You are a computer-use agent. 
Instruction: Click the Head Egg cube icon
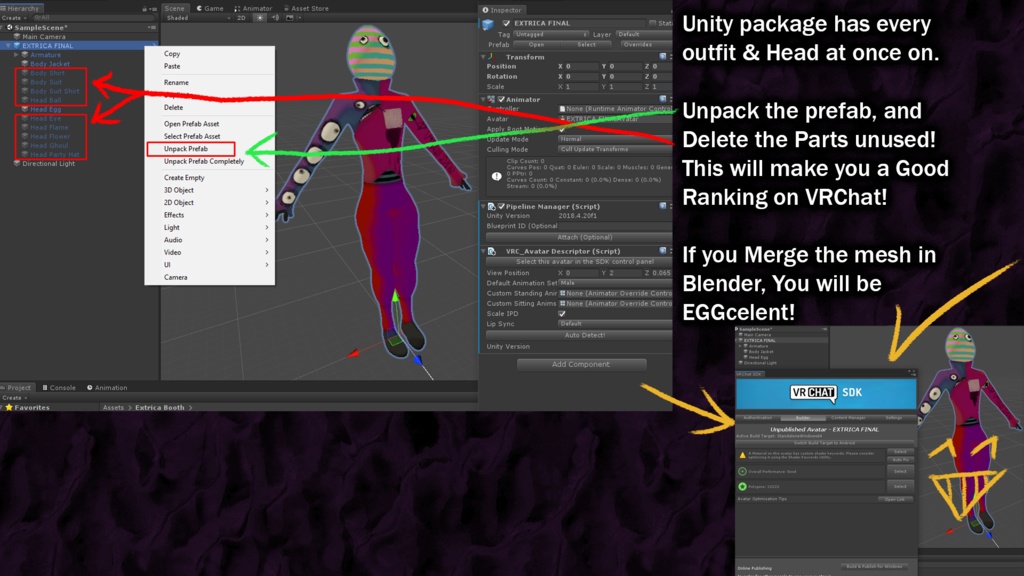pyautogui.click(x=25, y=109)
